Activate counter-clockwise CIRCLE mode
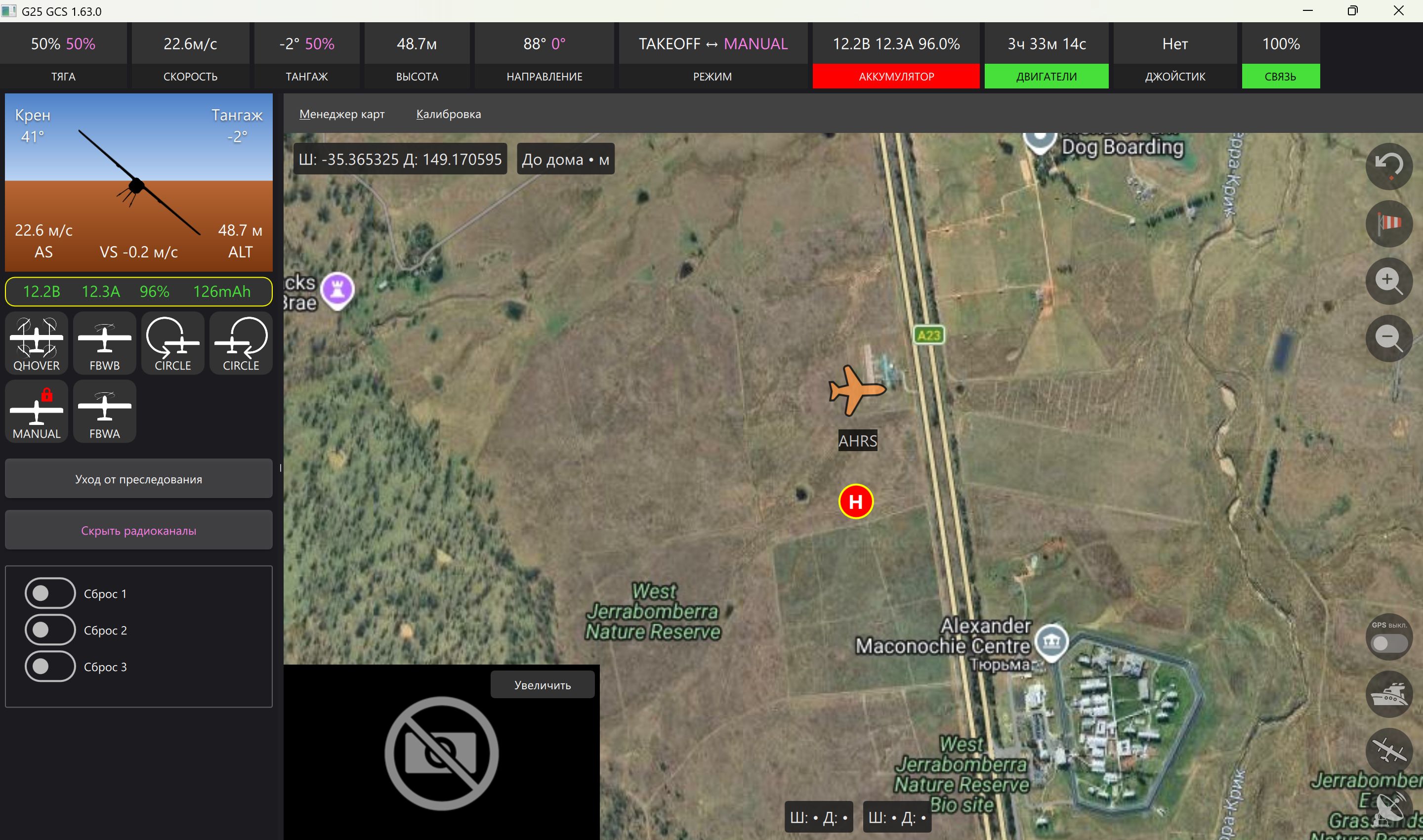 [172, 343]
